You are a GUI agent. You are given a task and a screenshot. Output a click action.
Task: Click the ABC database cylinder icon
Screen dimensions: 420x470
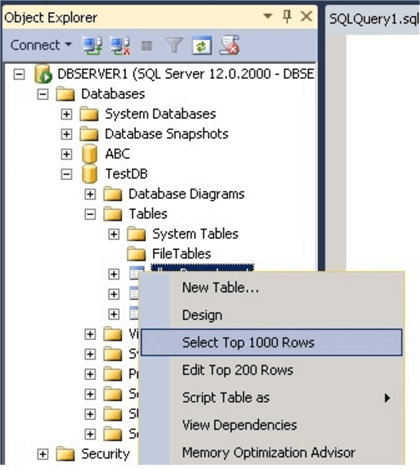click(89, 154)
